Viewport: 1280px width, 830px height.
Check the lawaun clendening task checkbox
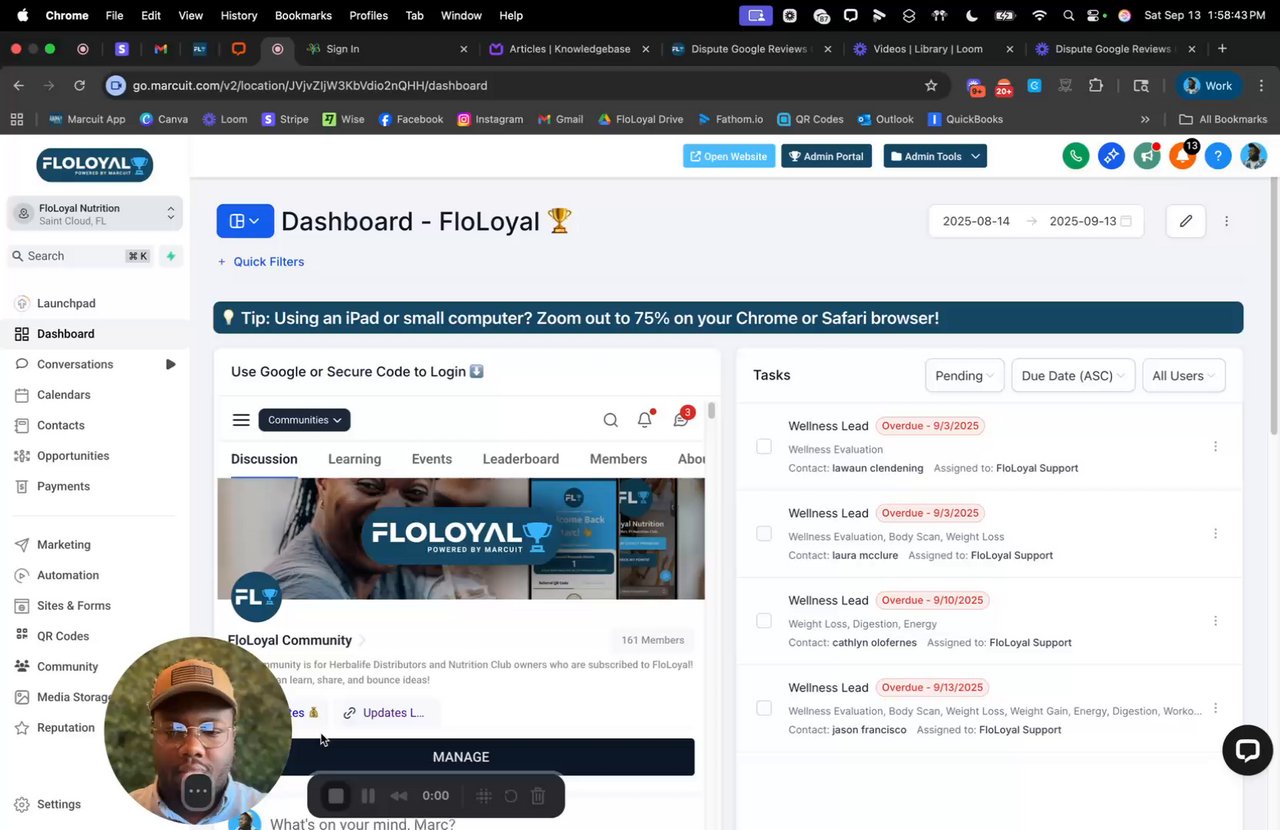(x=764, y=447)
